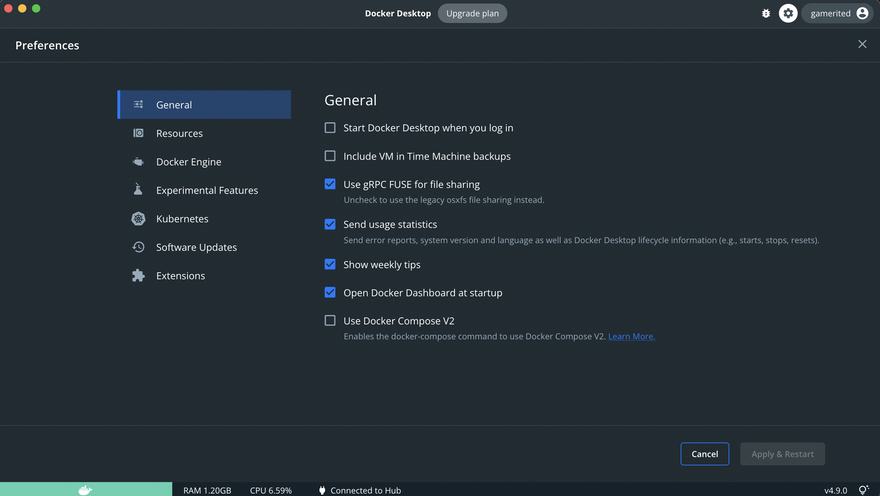This screenshot has width=880, height=496.
Task: Open the Learn More link
Action: (x=631, y=337)
